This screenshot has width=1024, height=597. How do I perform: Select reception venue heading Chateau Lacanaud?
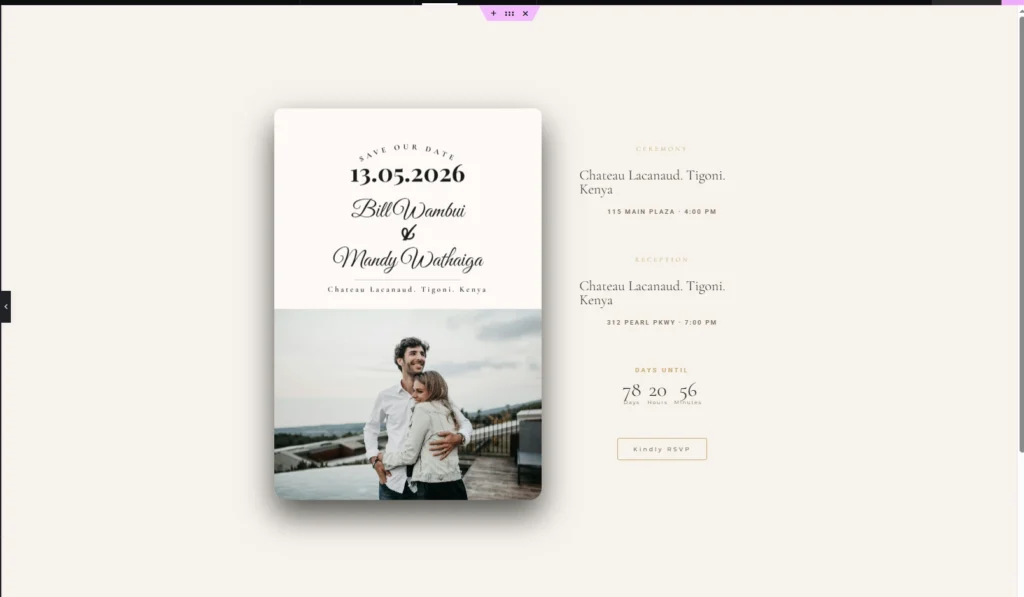pos(652,293)
